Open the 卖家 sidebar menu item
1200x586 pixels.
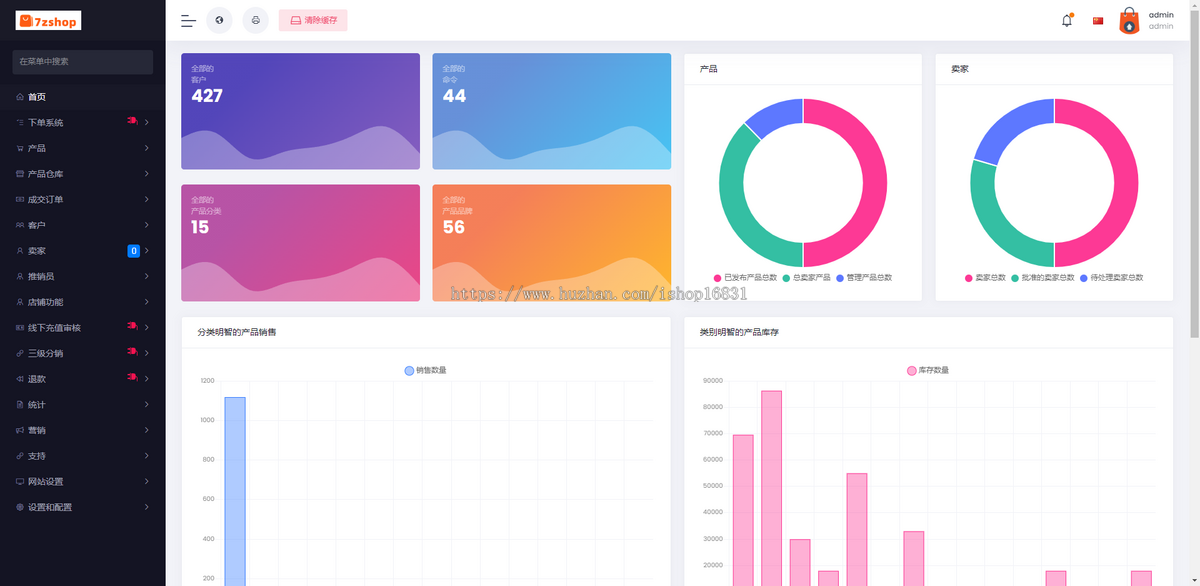pyautogui.click(x=82, y=251)
